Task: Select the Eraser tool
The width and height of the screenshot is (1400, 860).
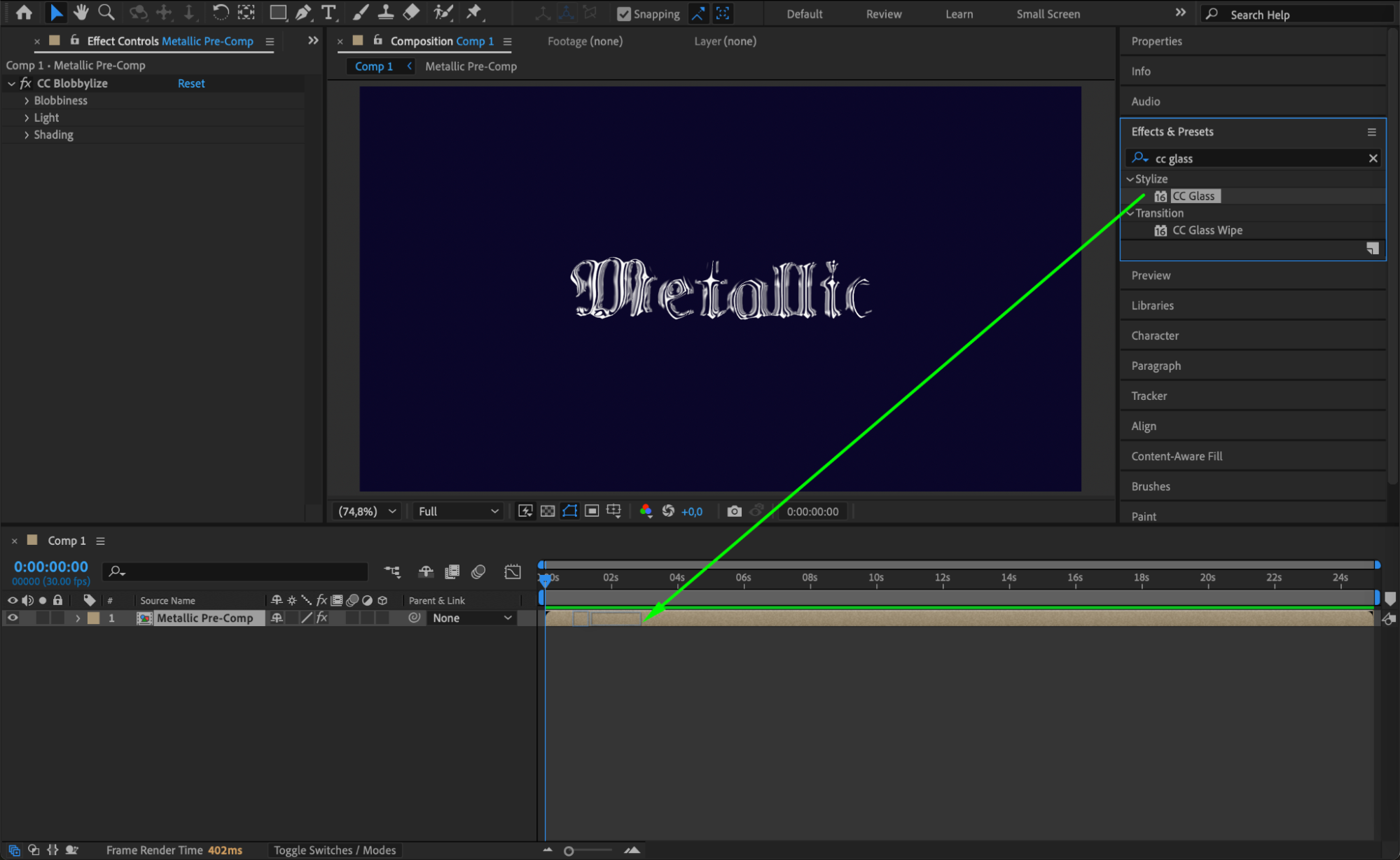Action: [412, 12]
